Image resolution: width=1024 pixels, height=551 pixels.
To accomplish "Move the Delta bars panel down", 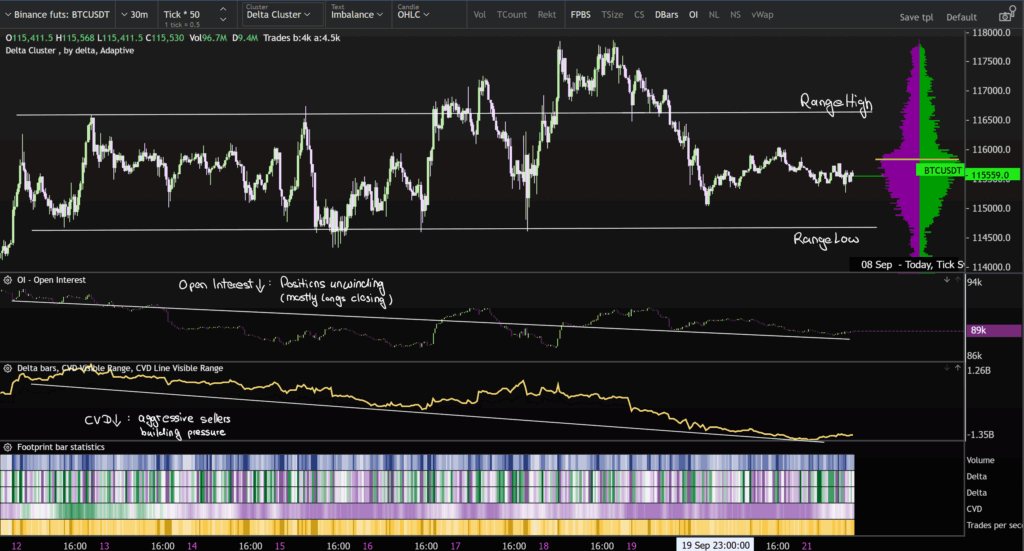I will [946, 369].
